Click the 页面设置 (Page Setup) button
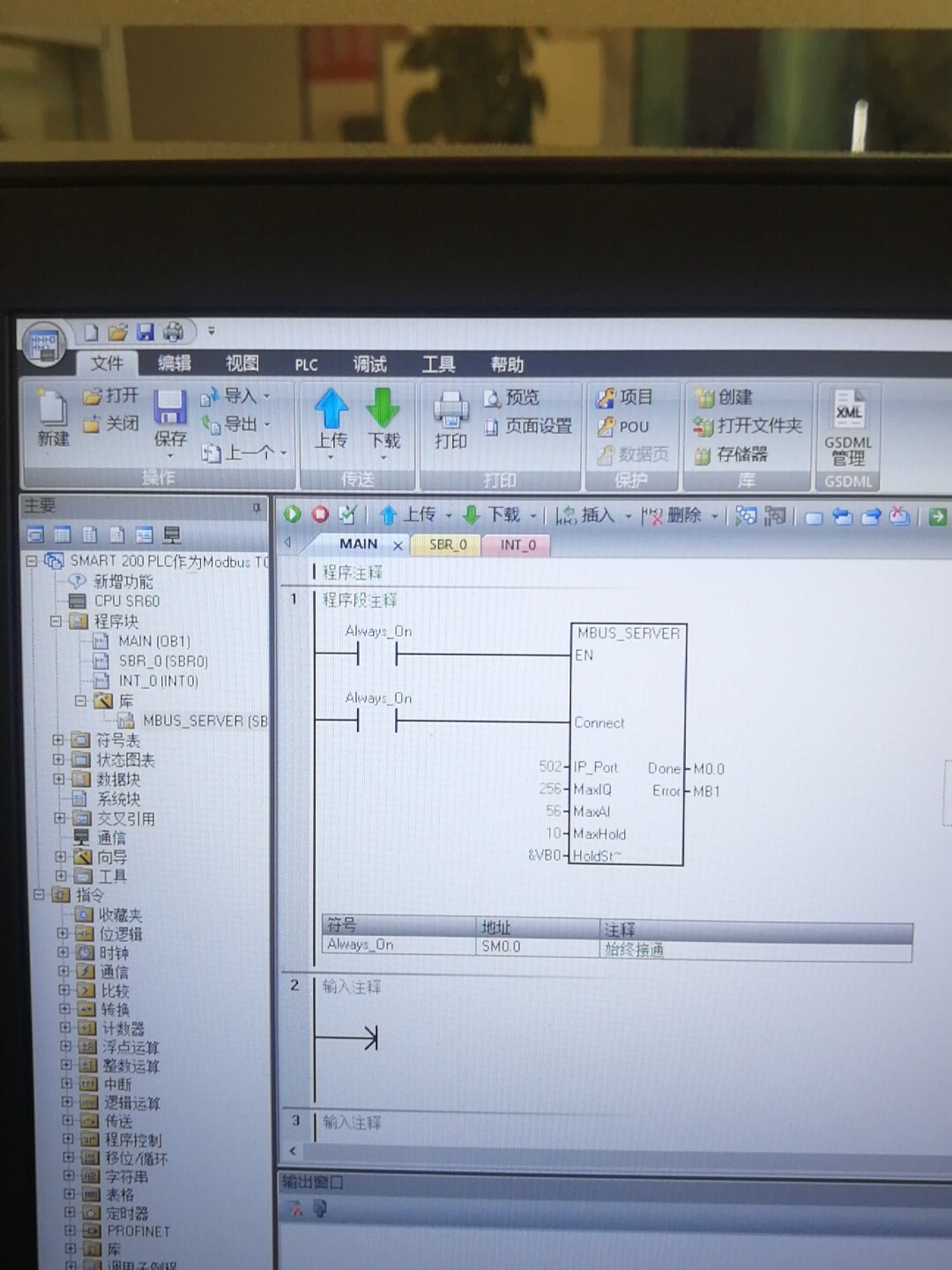This screenshot has height=1270, width=952. (529, 427)
